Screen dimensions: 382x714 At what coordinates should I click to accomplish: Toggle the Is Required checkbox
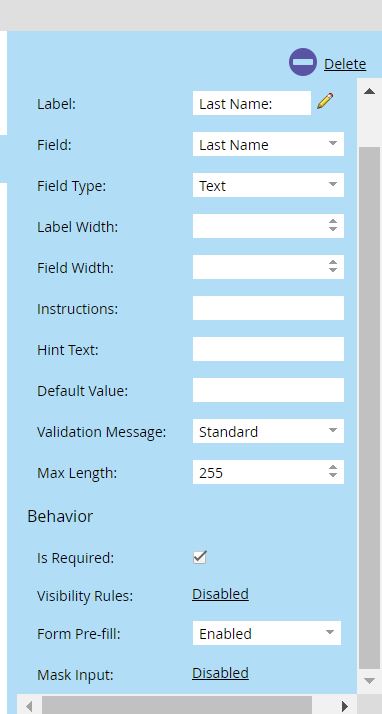tap(199, 557)
